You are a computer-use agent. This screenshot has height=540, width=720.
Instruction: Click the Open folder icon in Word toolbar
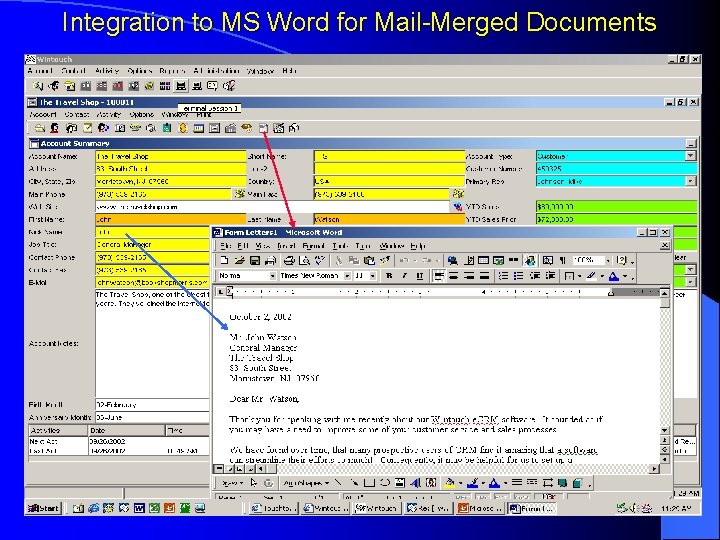239,261
